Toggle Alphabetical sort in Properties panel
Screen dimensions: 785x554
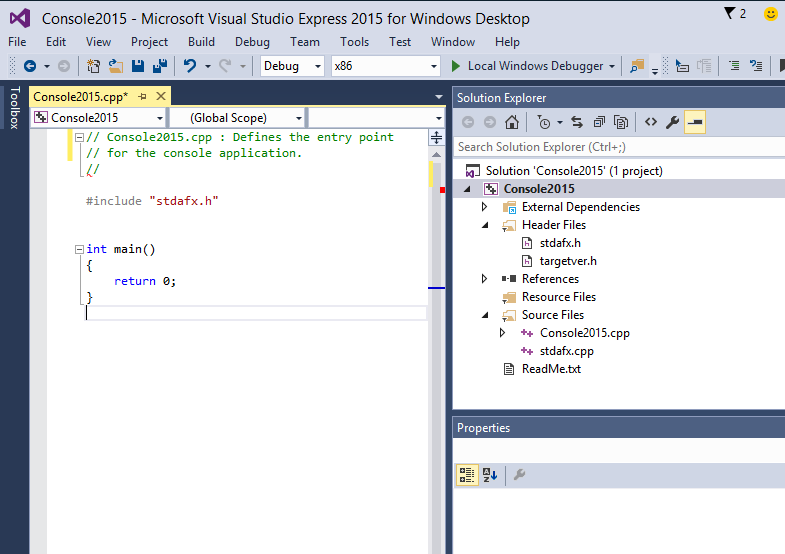(x=490, y=474)
